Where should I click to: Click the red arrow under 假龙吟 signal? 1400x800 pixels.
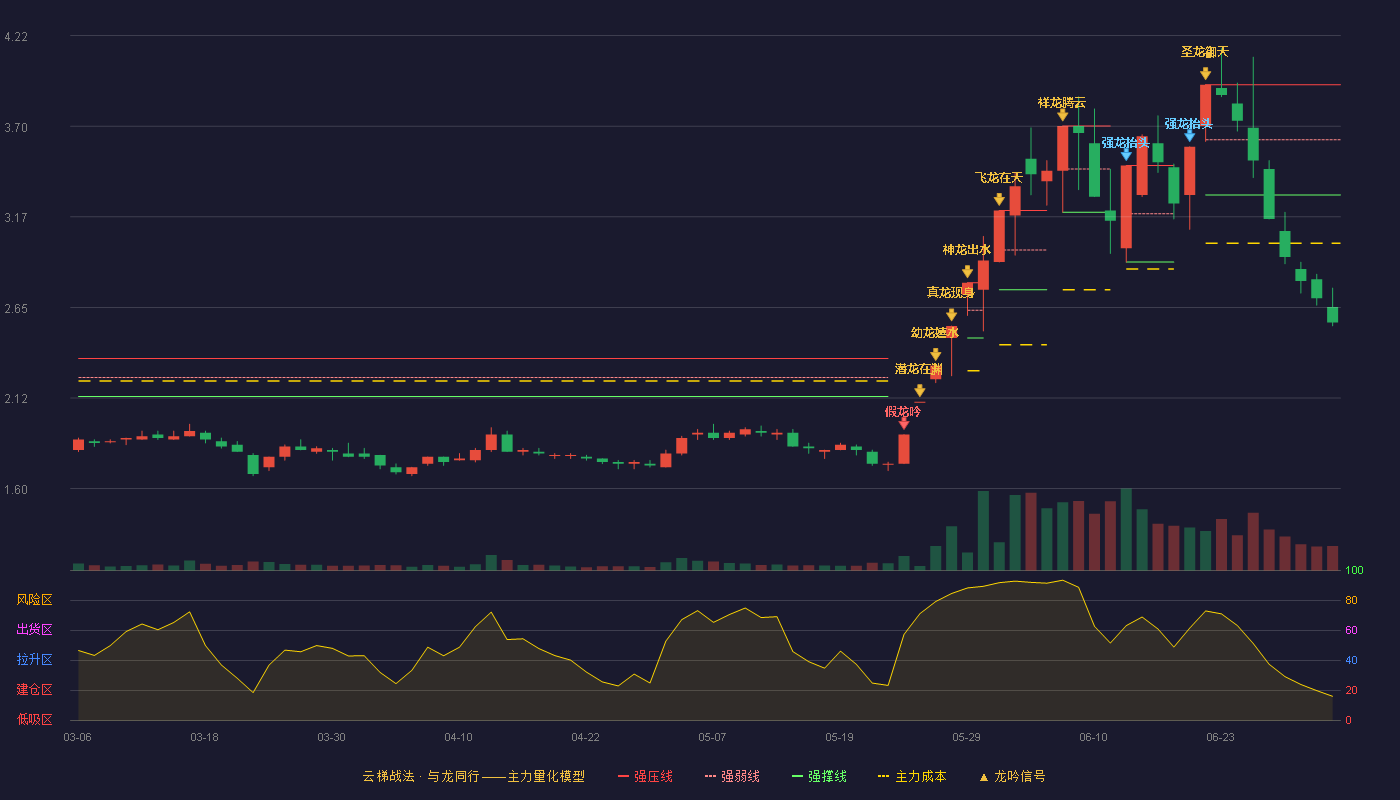coord(904,424)
